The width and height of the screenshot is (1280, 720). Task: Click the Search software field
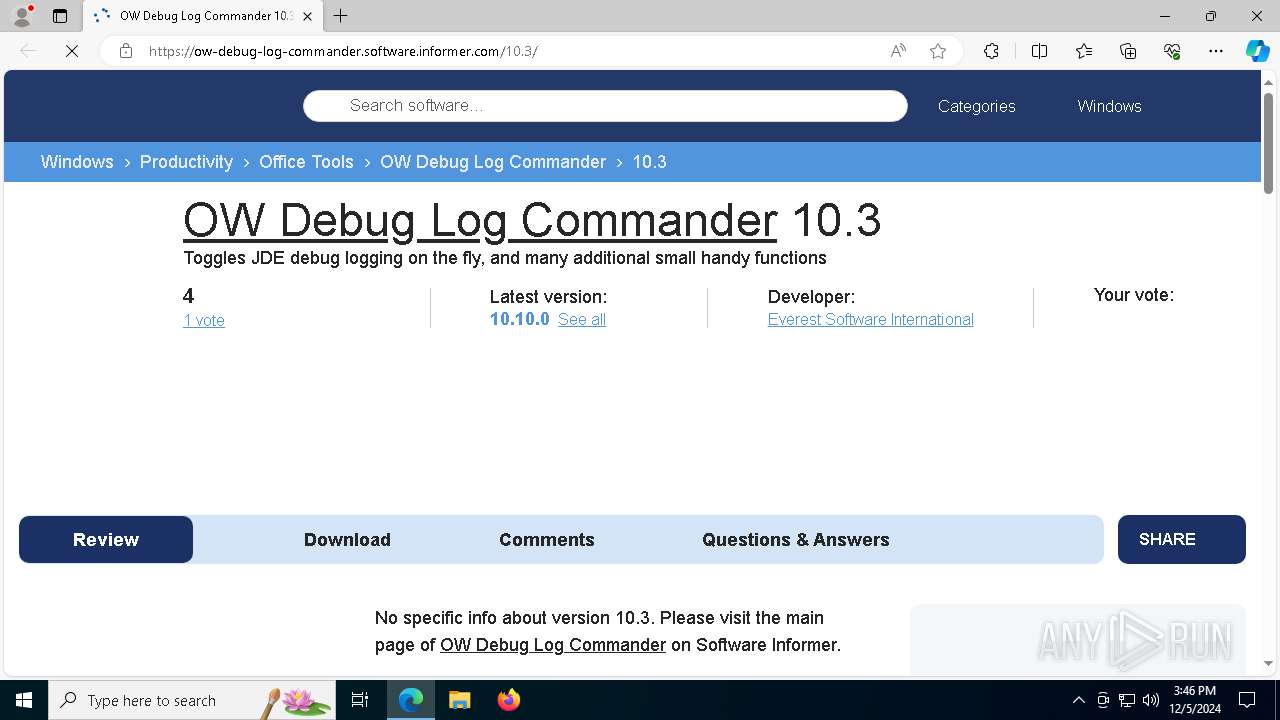click(605, 106)
